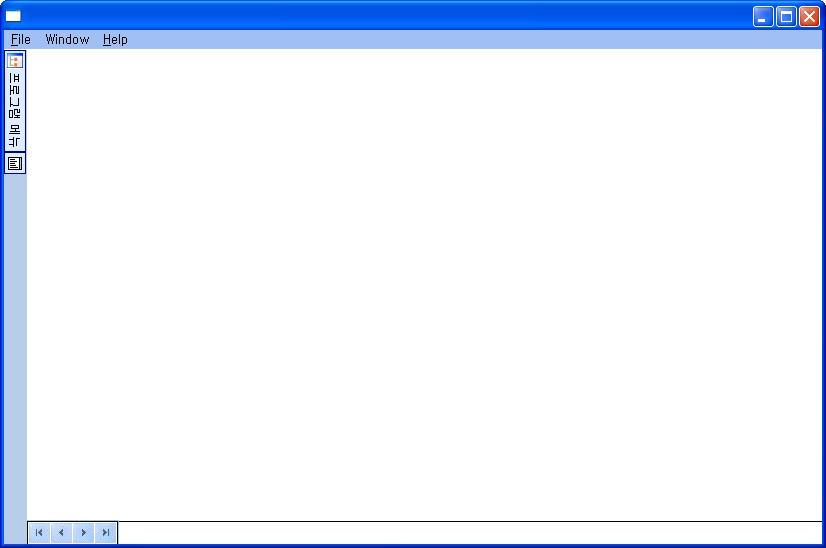This screenshot has width=826, height=548.
Task: Minimize the application window
Action: [x=763, y=16]
